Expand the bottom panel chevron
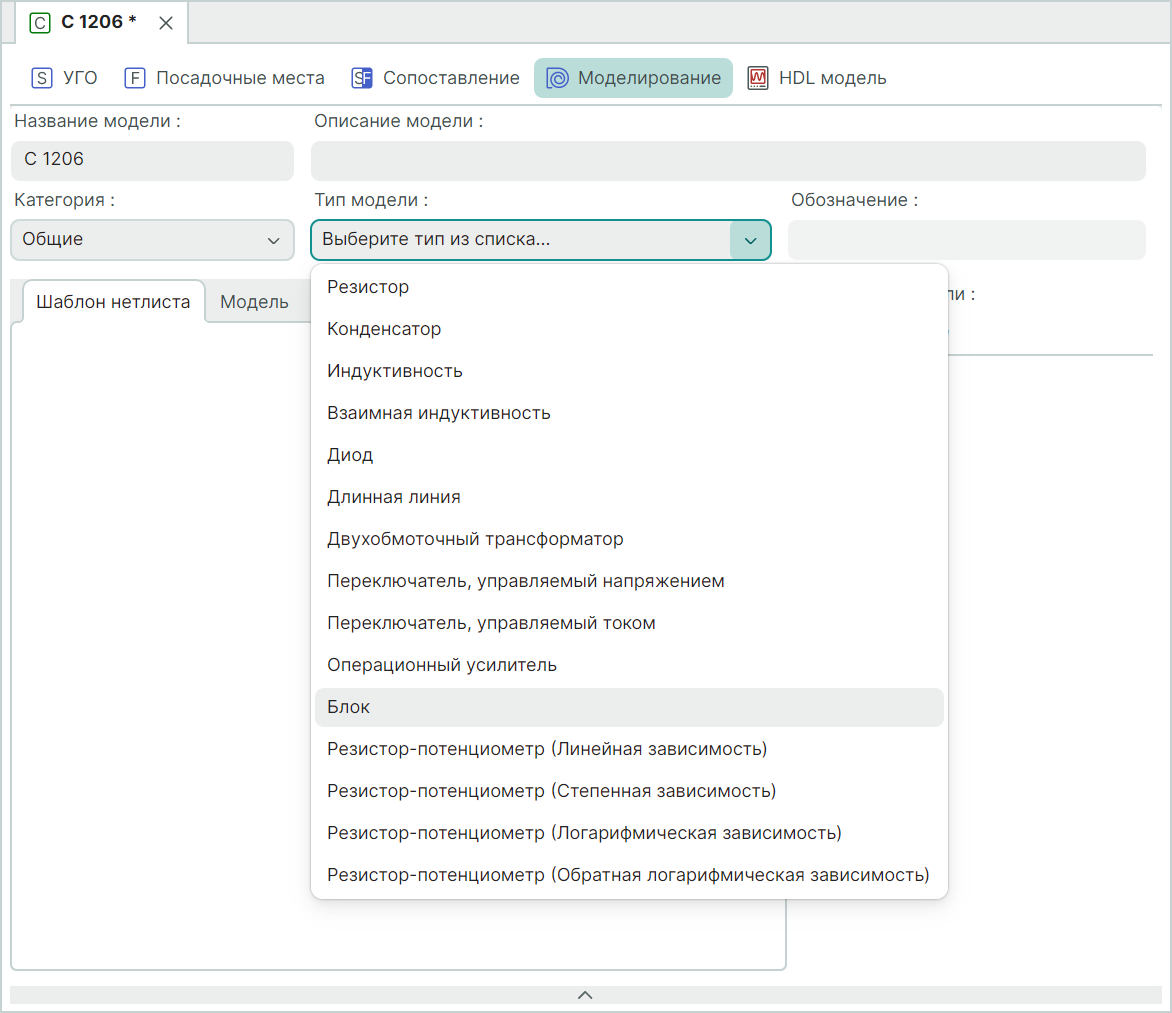This screenshot has width=1172, height=1013. coord(586,994)
